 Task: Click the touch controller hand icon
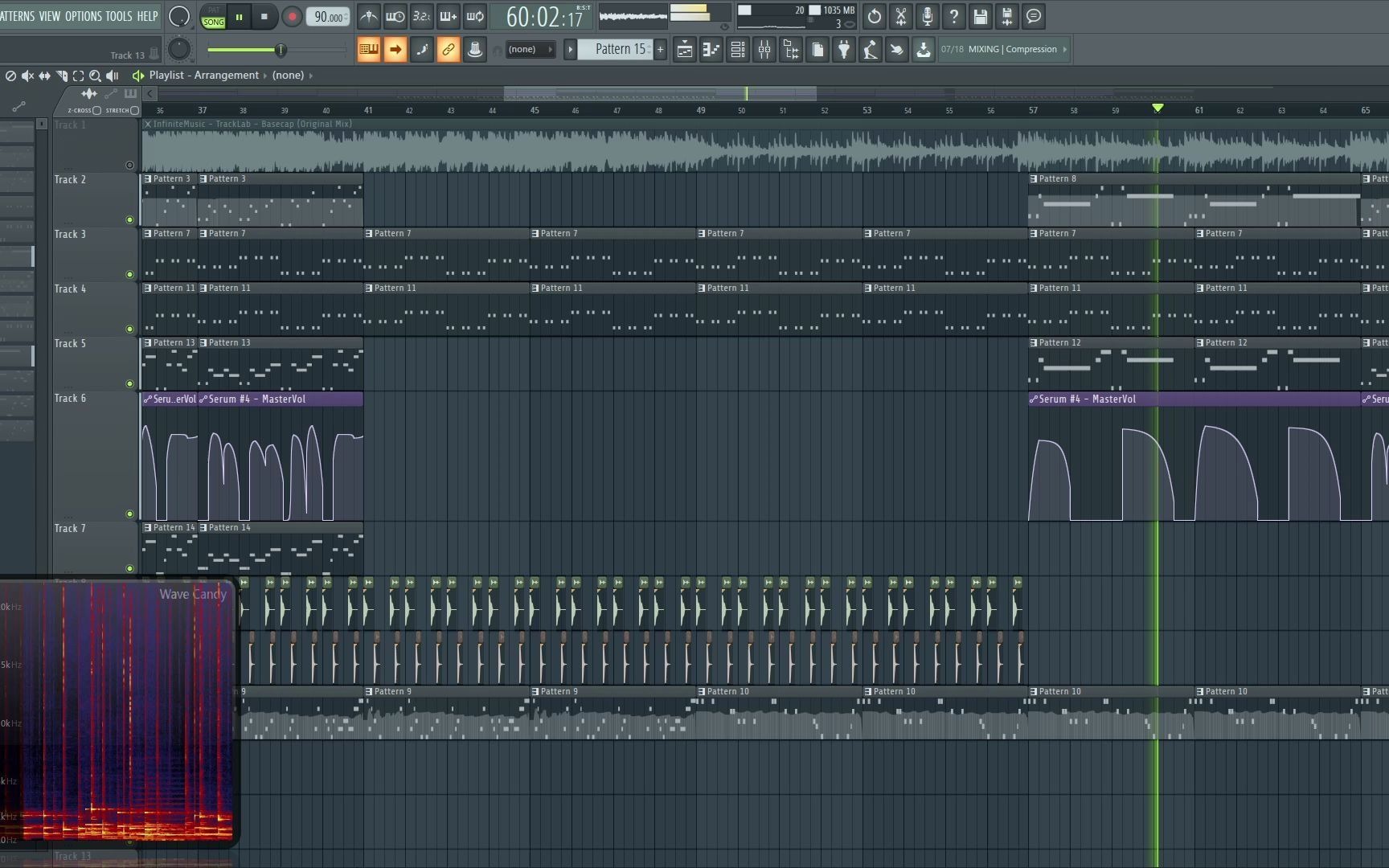point(897,49)
